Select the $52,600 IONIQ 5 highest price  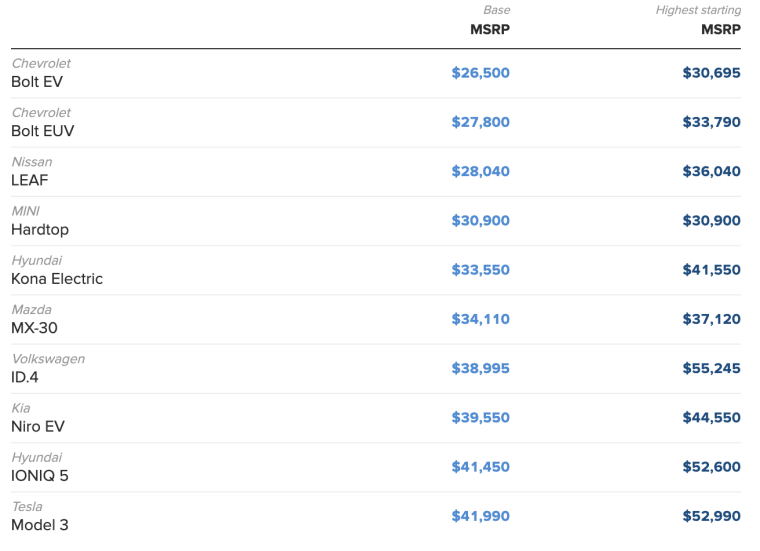(x=712, y=467)
